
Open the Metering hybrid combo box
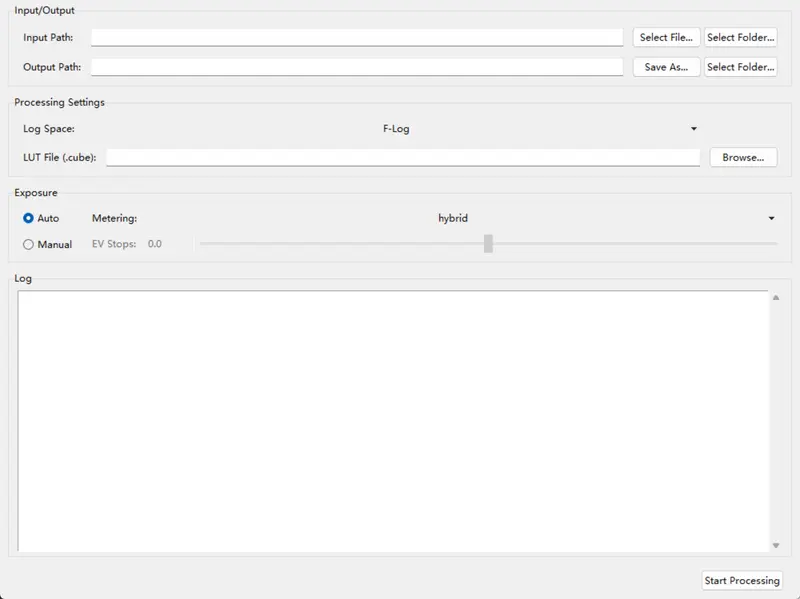(x=453, y=218)
